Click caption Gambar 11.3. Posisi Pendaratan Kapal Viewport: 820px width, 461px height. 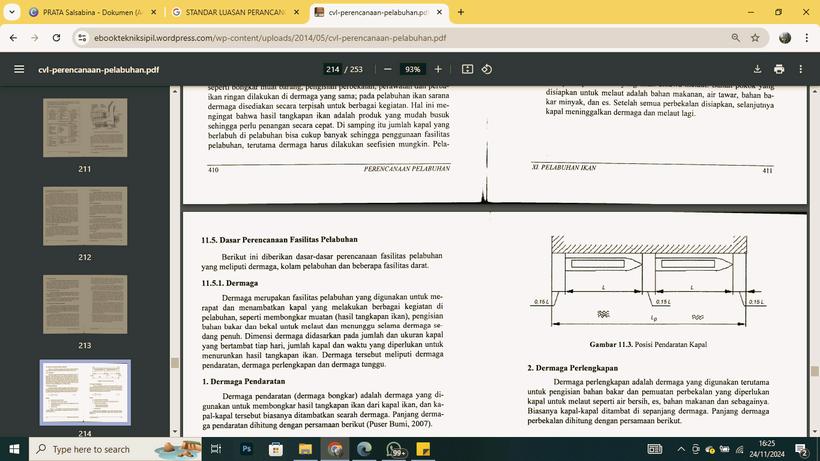click(648, 344)
